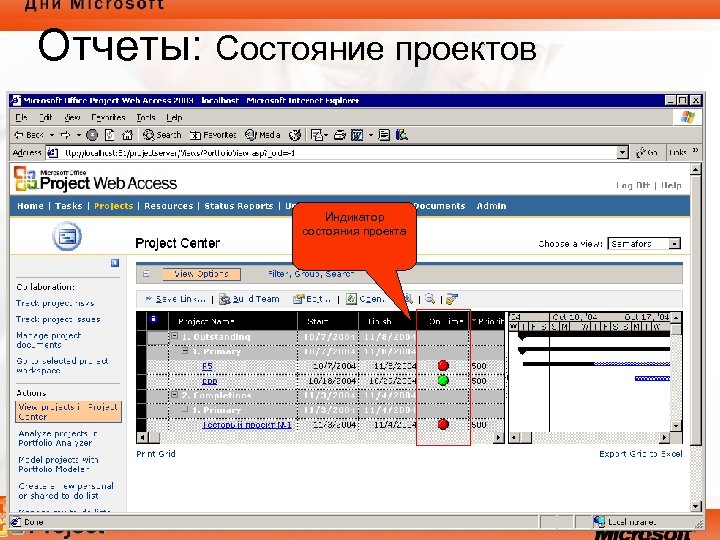Click the Project Center round icon
The image size is (720, 540).
(x=67, y=236)
